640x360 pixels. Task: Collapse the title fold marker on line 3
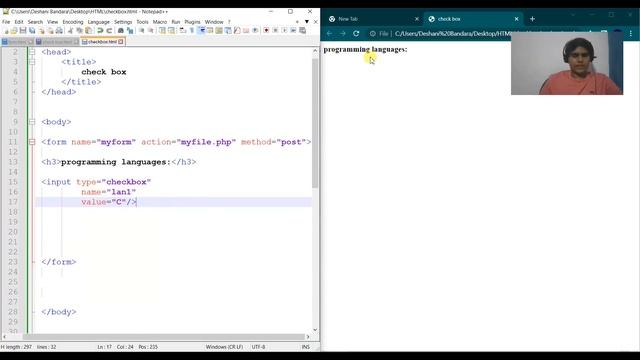click(x=32, y=62)
